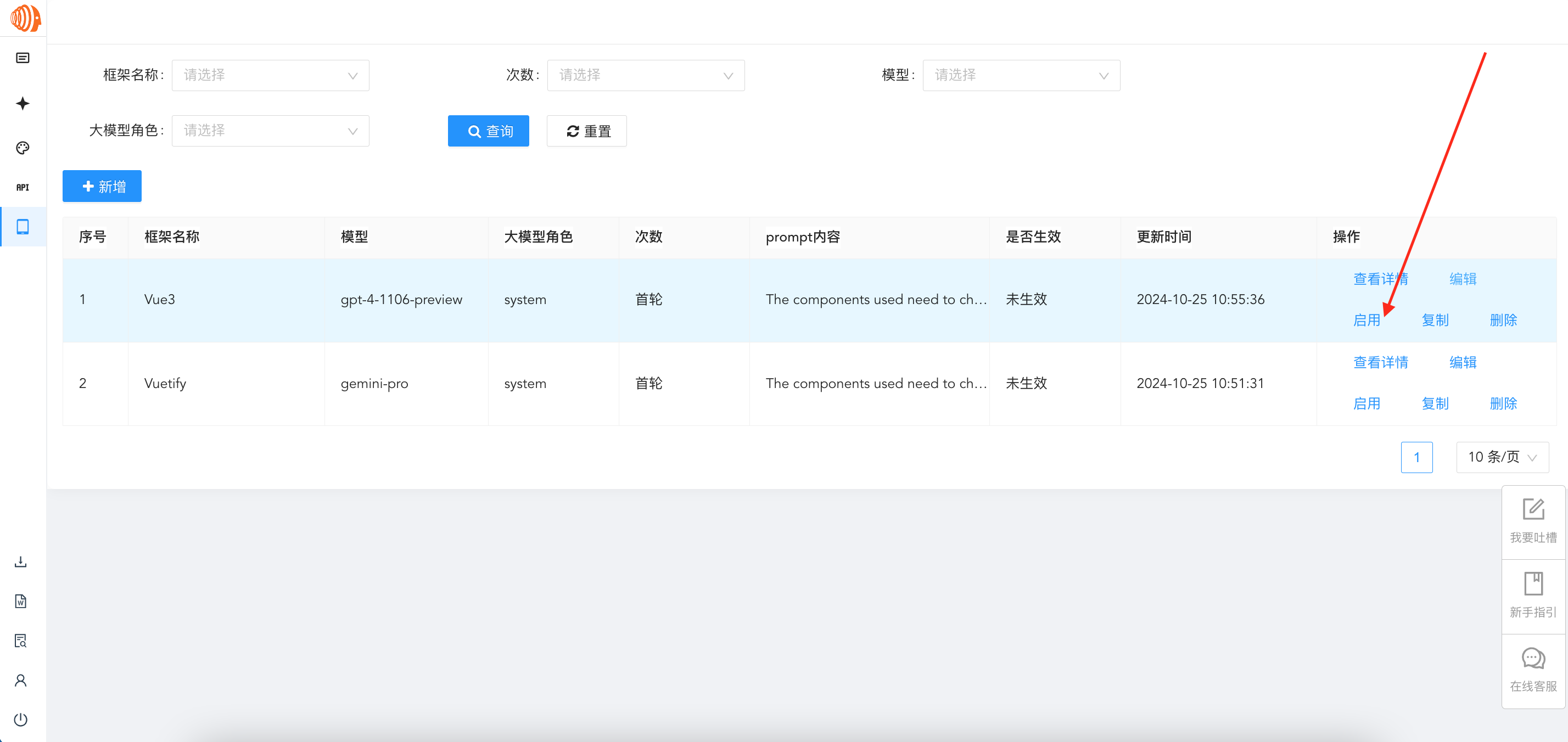Click the download icon in the sidebar
The image size is (1568, 742).
click(21, 562)
